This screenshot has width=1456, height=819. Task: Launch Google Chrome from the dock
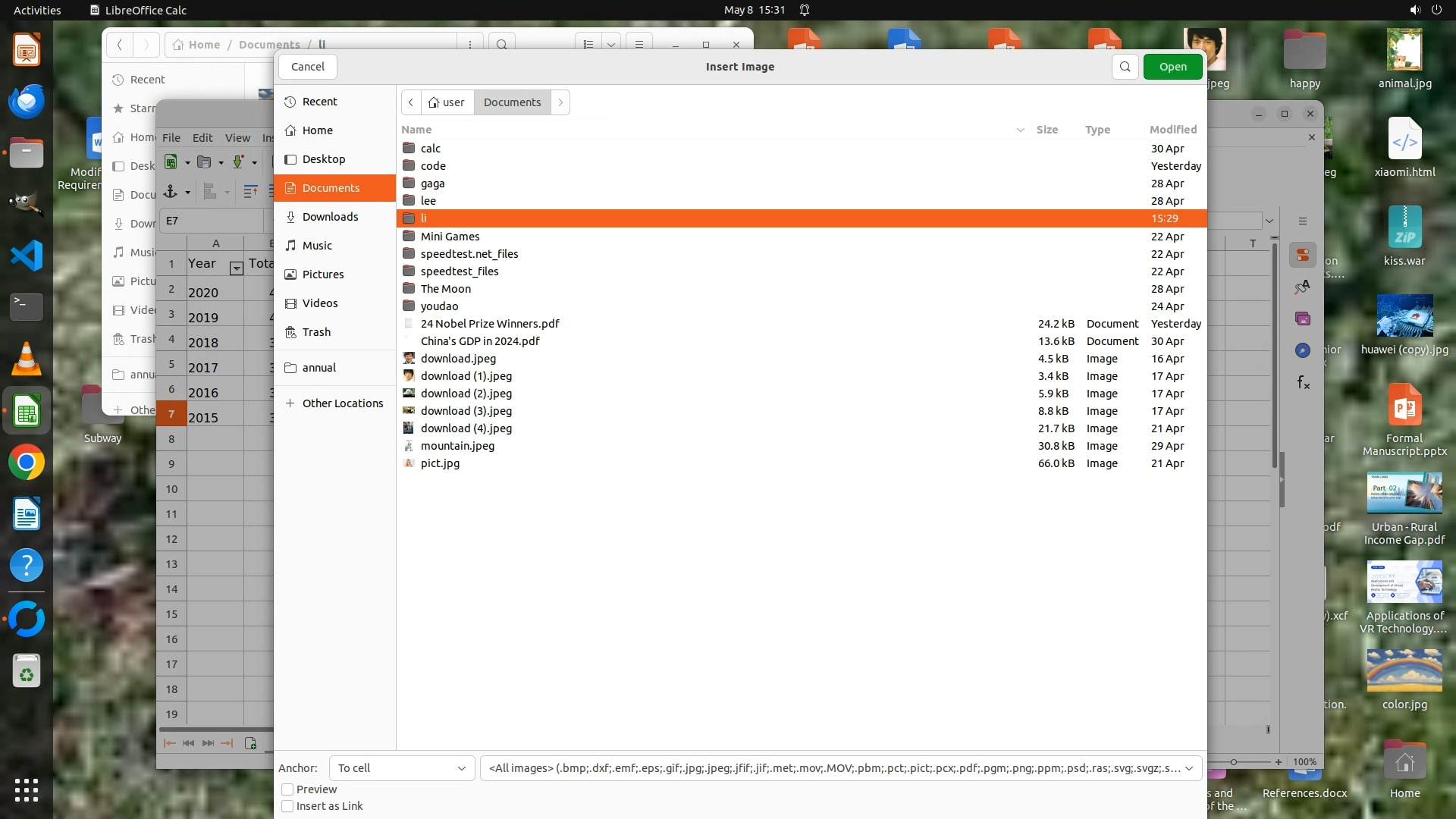tap(27, 463)
